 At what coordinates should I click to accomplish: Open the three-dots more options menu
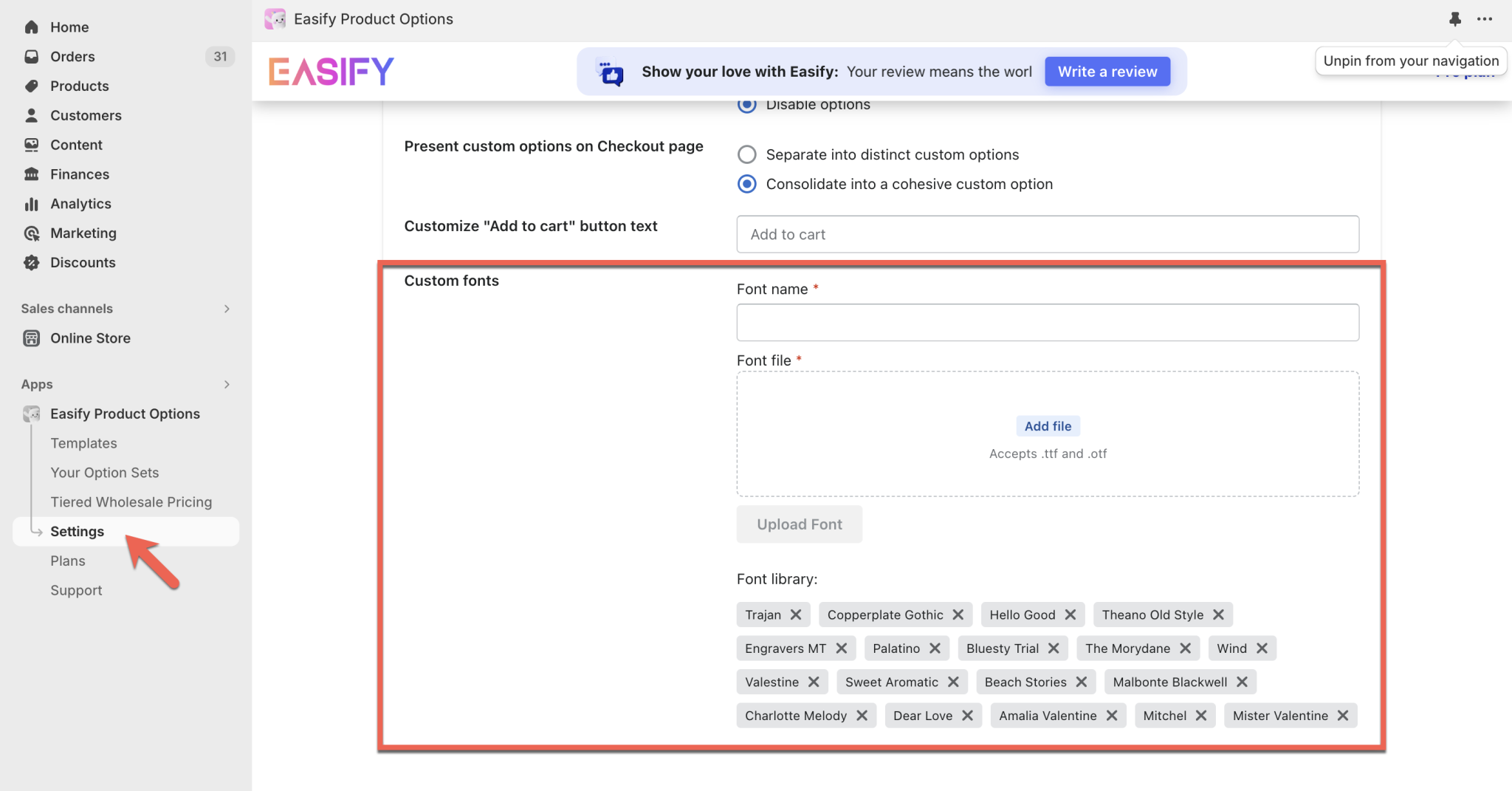coord(1485,19)
